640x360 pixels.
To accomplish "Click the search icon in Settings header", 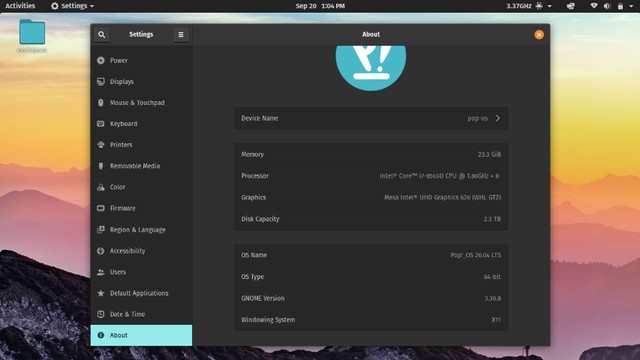I will 102,35.
